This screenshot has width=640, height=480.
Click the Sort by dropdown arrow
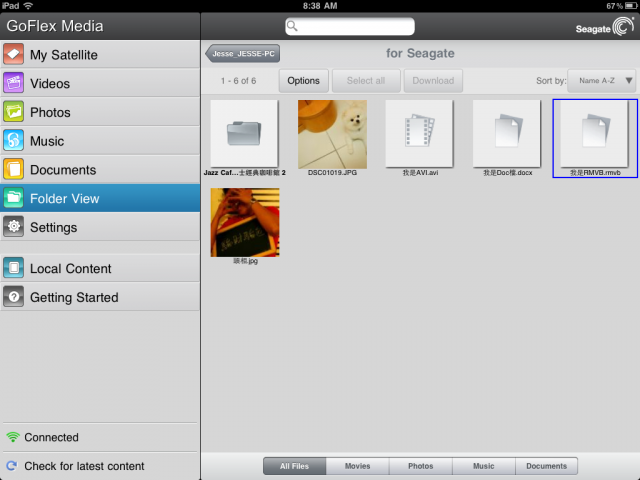(629, 80)
